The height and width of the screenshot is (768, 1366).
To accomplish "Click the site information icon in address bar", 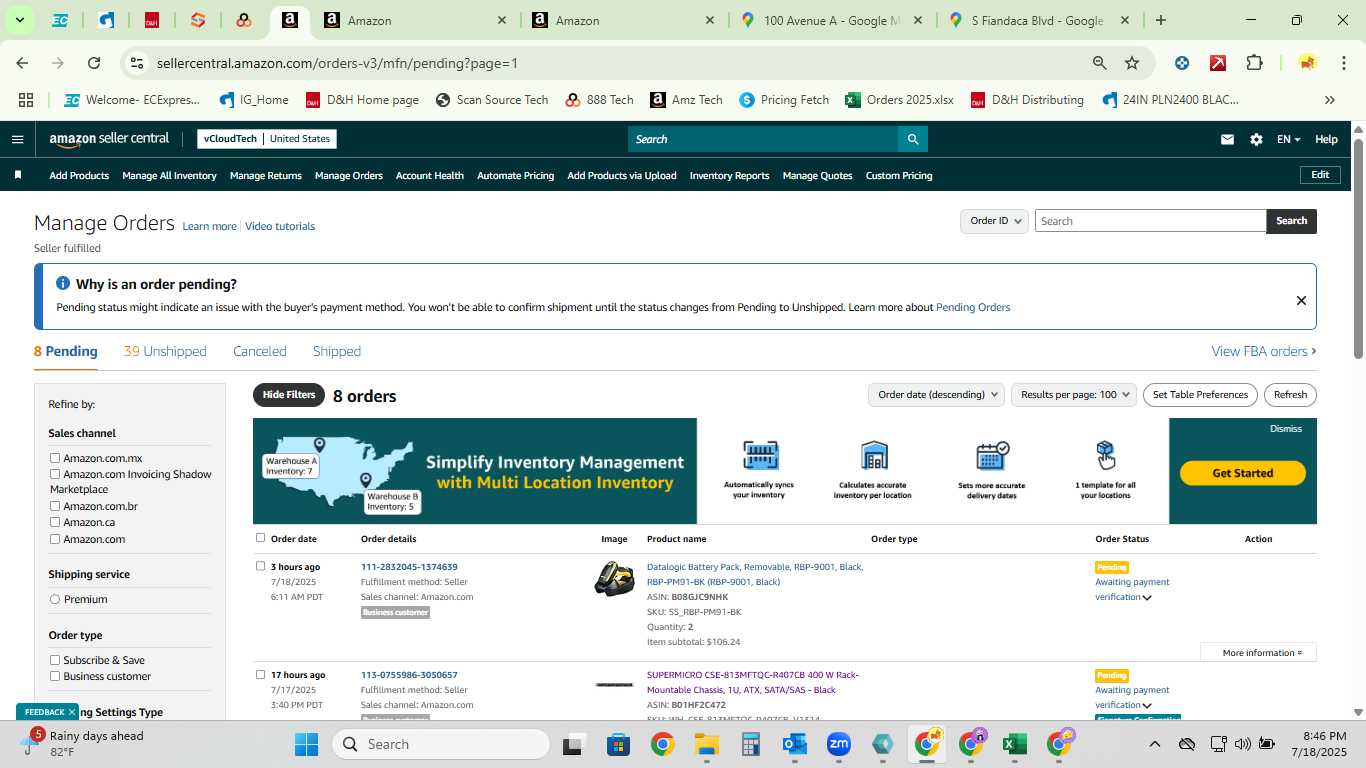I will coord(138,63).
